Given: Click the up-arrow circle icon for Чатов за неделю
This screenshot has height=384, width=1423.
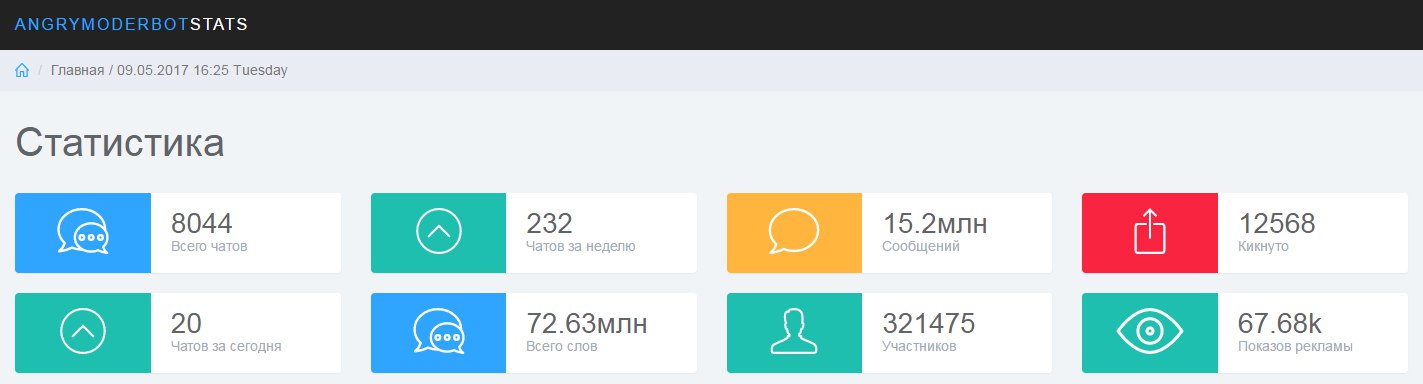Looking at the screenshot, I should point(439,233).
